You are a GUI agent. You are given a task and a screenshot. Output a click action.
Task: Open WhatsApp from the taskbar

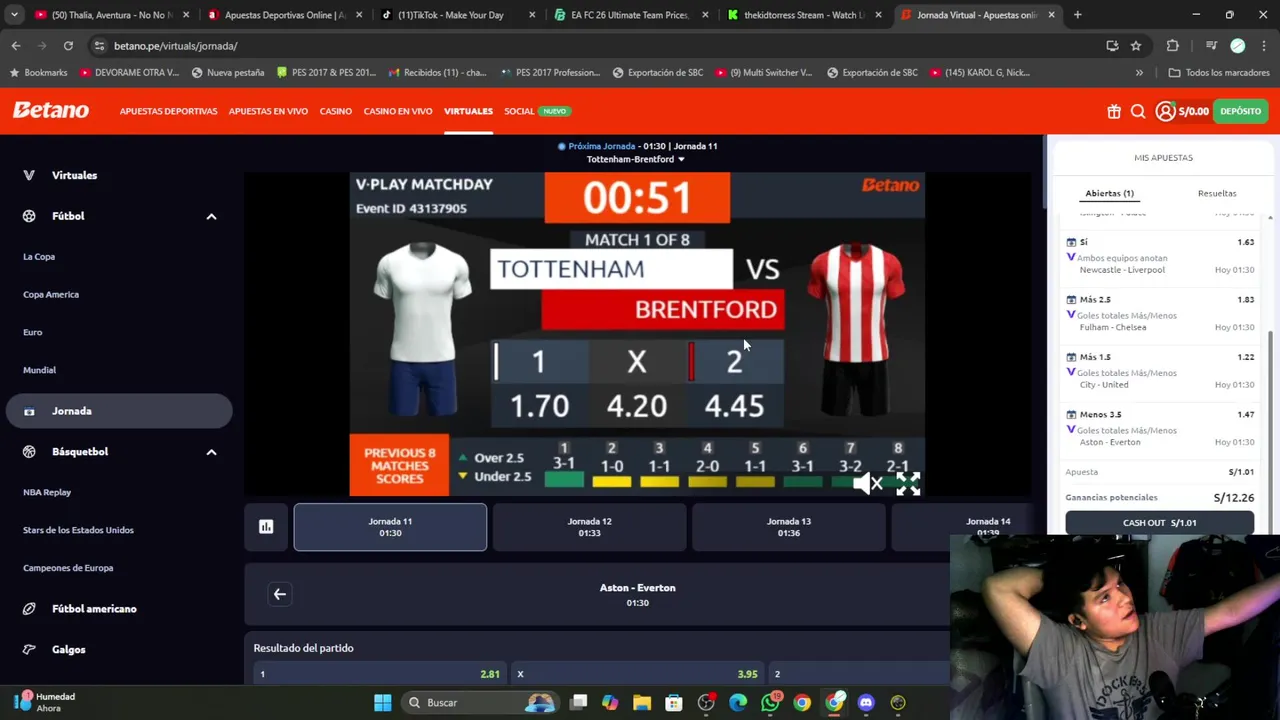(770, 703)
